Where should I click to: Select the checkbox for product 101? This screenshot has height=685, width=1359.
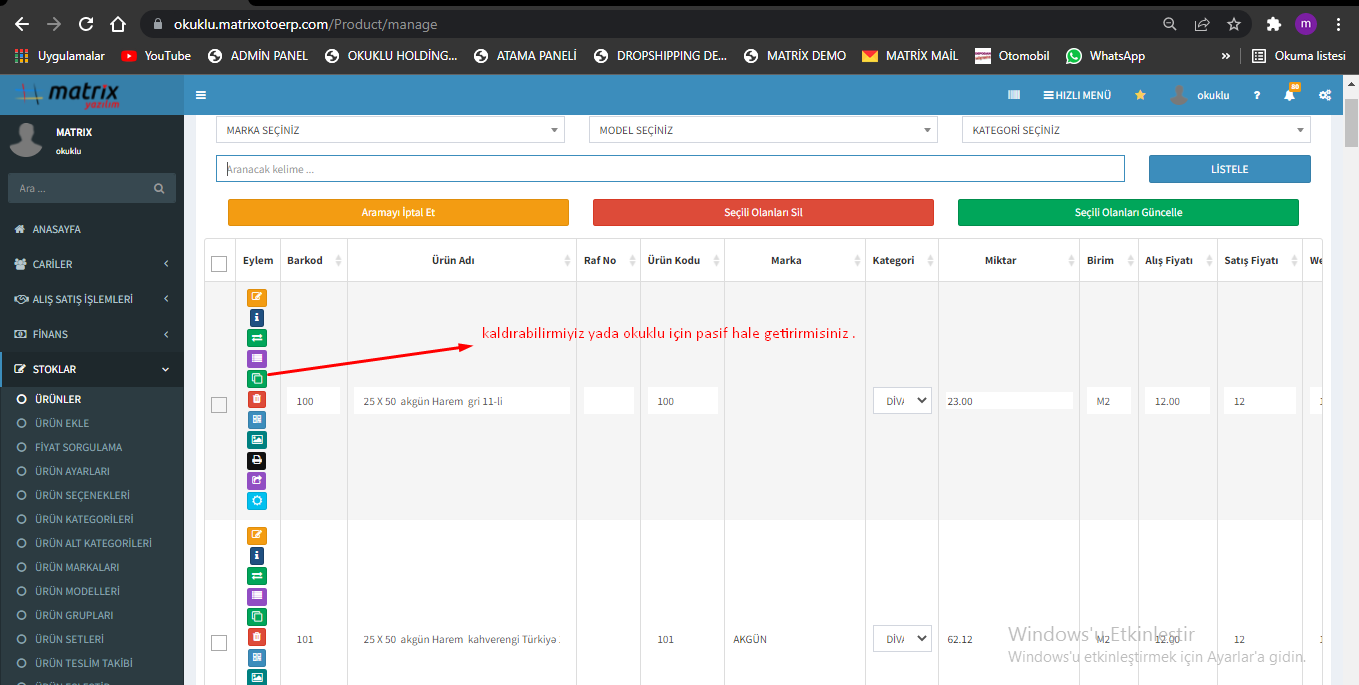pos(219,642)
